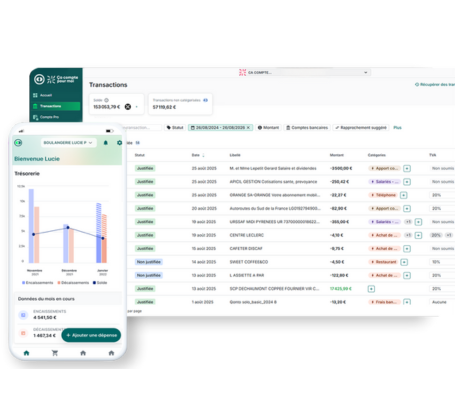Screen dimensions: 455x398
Task: Sort by the Date column arrow
Action: pos(203,155)
